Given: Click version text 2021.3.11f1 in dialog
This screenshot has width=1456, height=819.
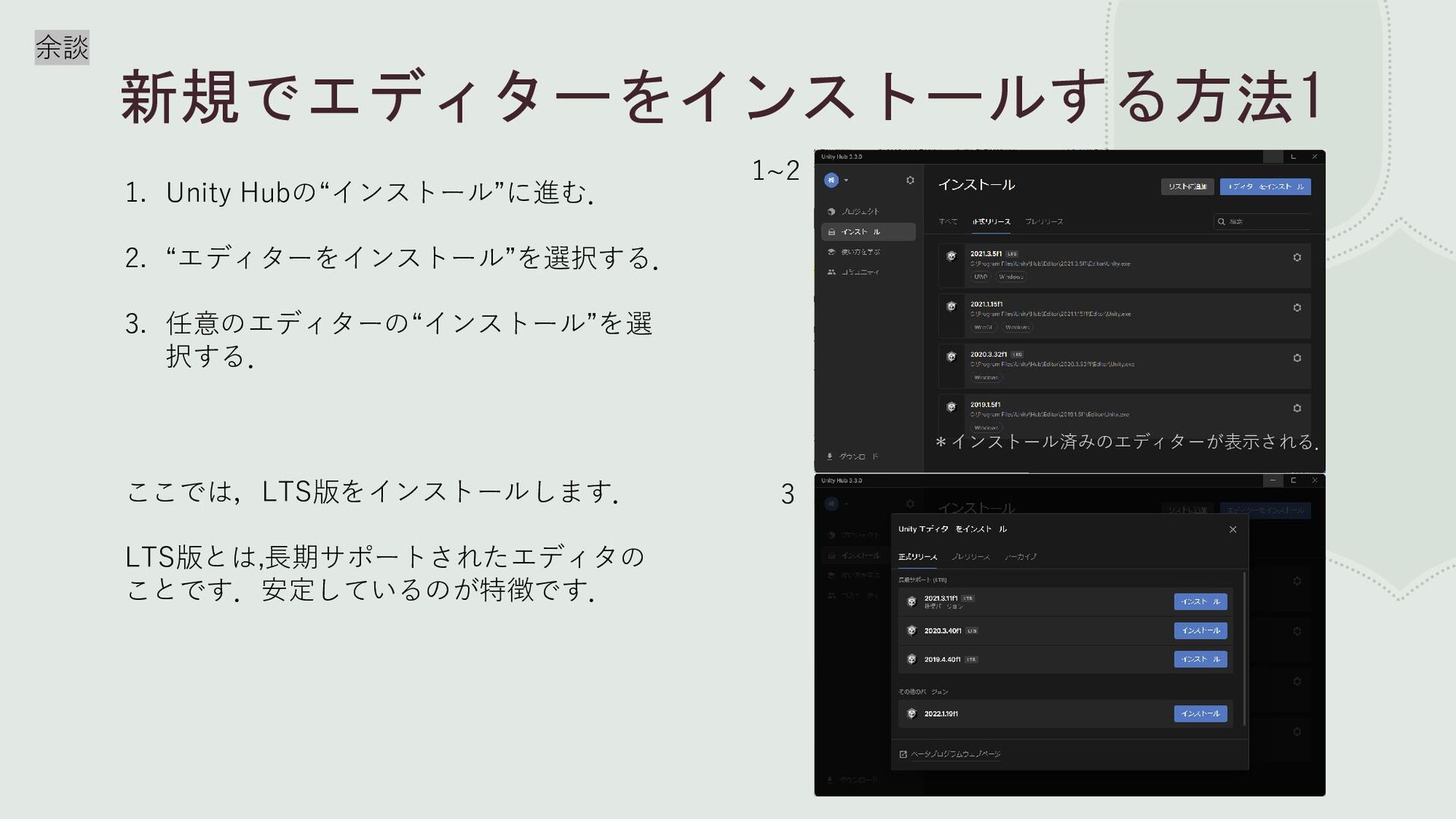Looking at the screenshot, I should (x=940, y=598).
